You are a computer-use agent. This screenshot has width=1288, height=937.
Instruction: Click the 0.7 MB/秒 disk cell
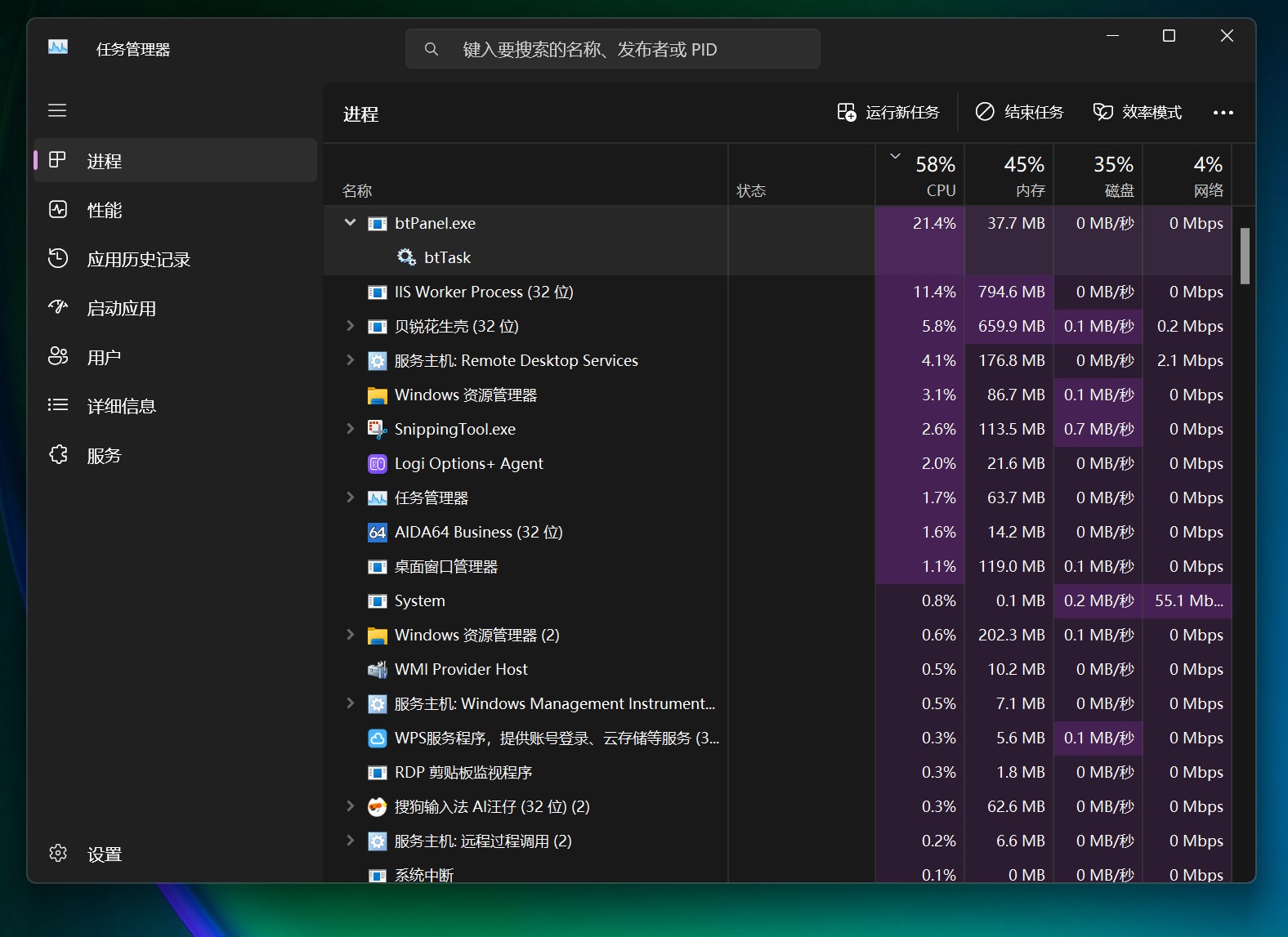click(x=1098, y=430)
